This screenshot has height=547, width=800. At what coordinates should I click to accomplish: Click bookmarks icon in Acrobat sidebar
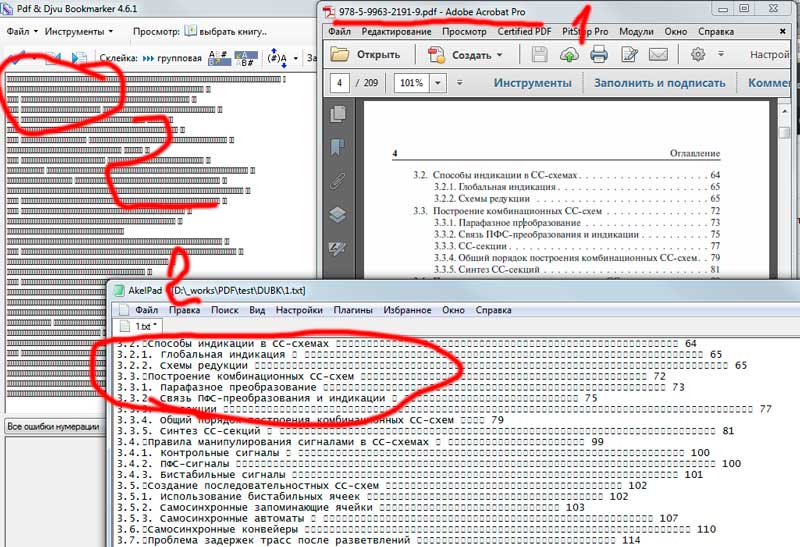coord(337,148)
